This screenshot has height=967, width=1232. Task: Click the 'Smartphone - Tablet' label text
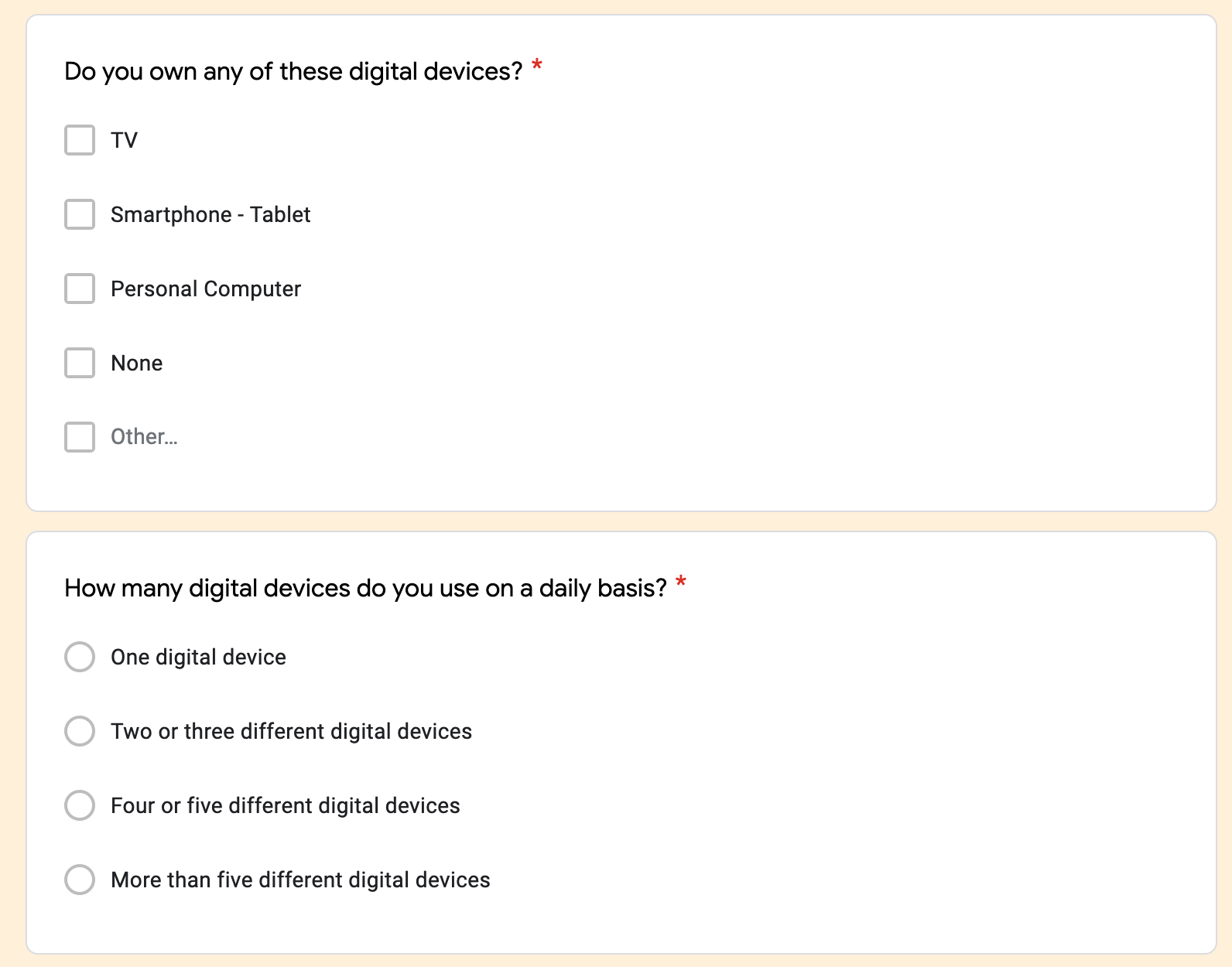[x=210, y=214]
